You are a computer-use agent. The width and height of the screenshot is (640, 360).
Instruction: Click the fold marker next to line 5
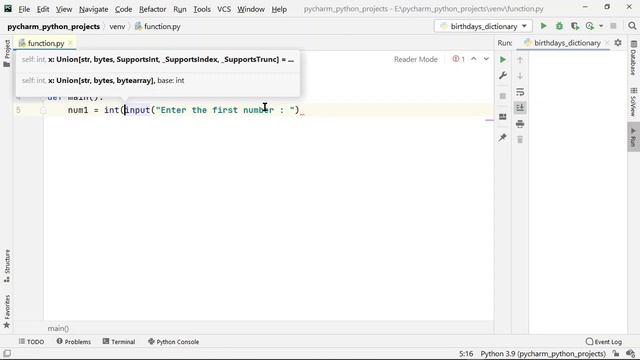coord(43,110)
